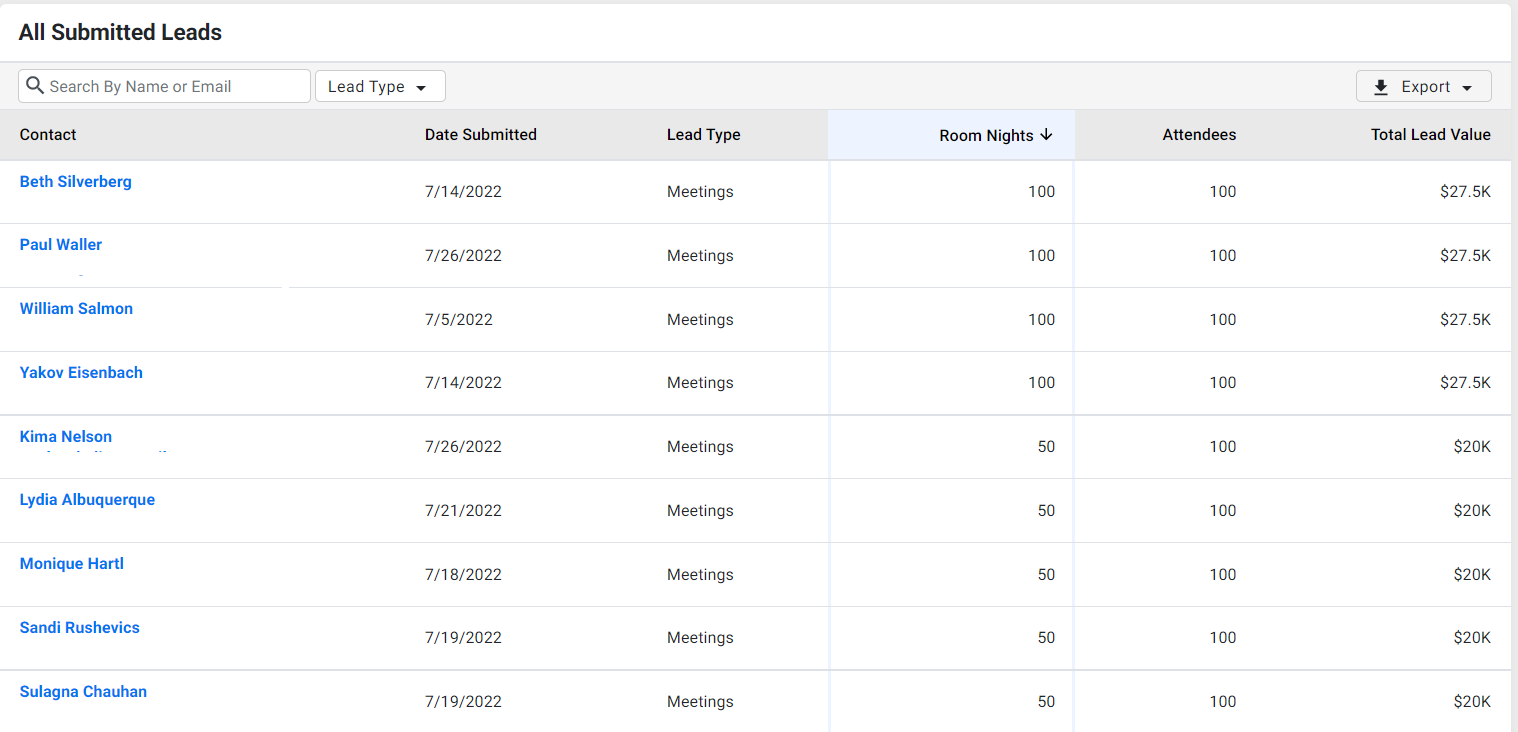Click Attendees 100 in Paul Waller's row
The width and height of the screenshot is (1518, 732).
(1223, 256)
